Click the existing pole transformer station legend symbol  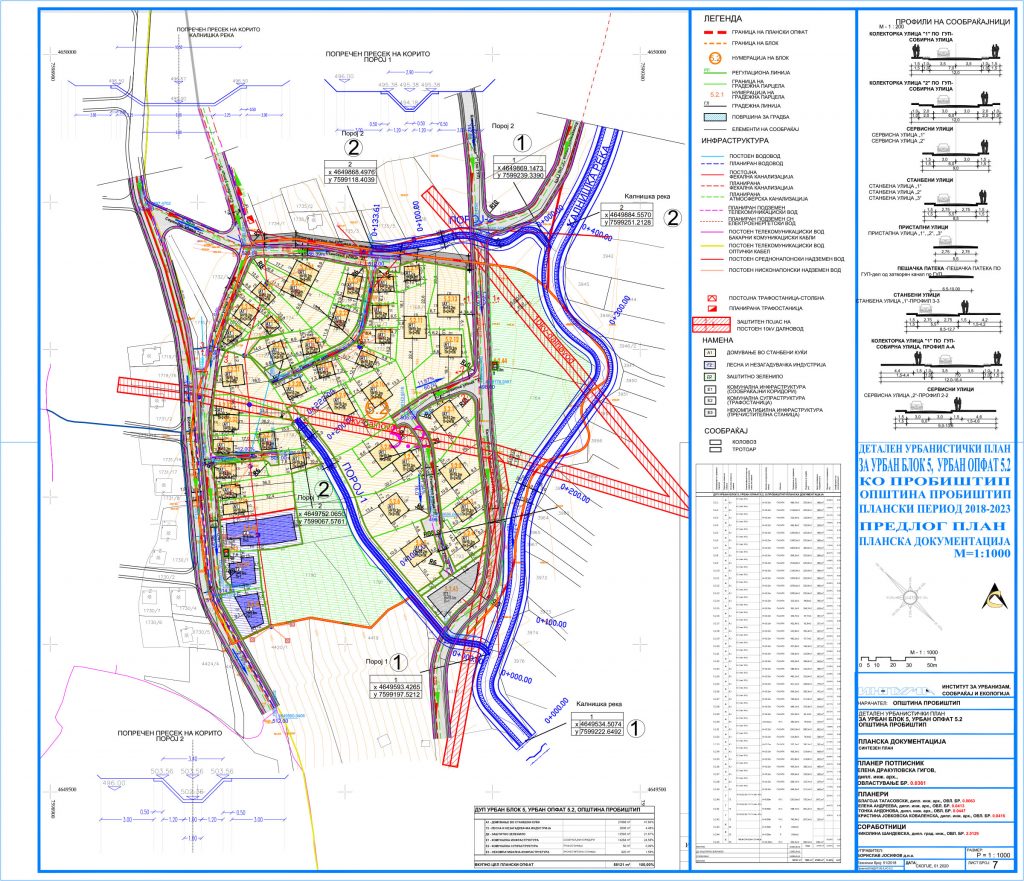pos(712,298)
